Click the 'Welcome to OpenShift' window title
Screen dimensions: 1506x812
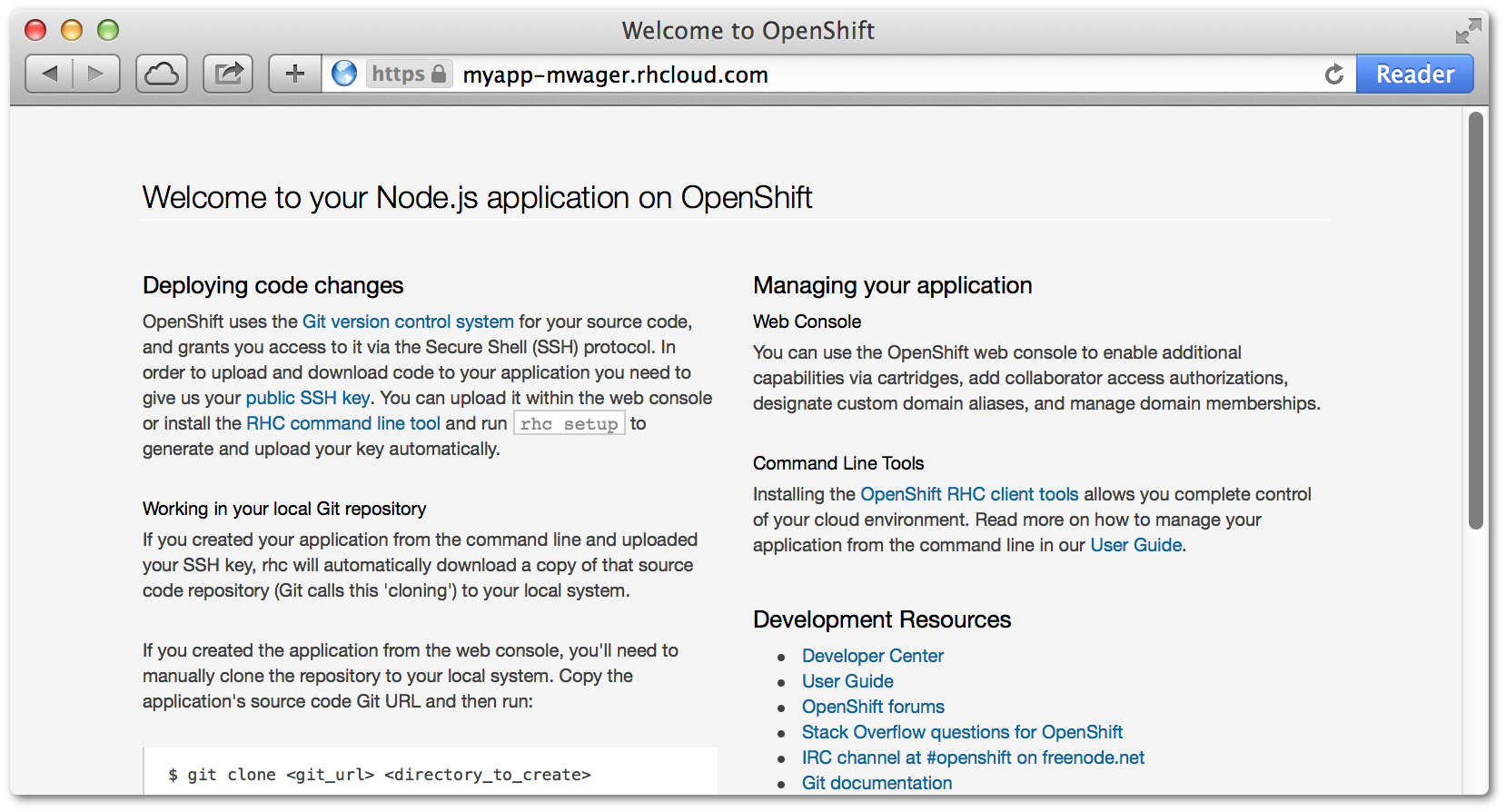748,30
